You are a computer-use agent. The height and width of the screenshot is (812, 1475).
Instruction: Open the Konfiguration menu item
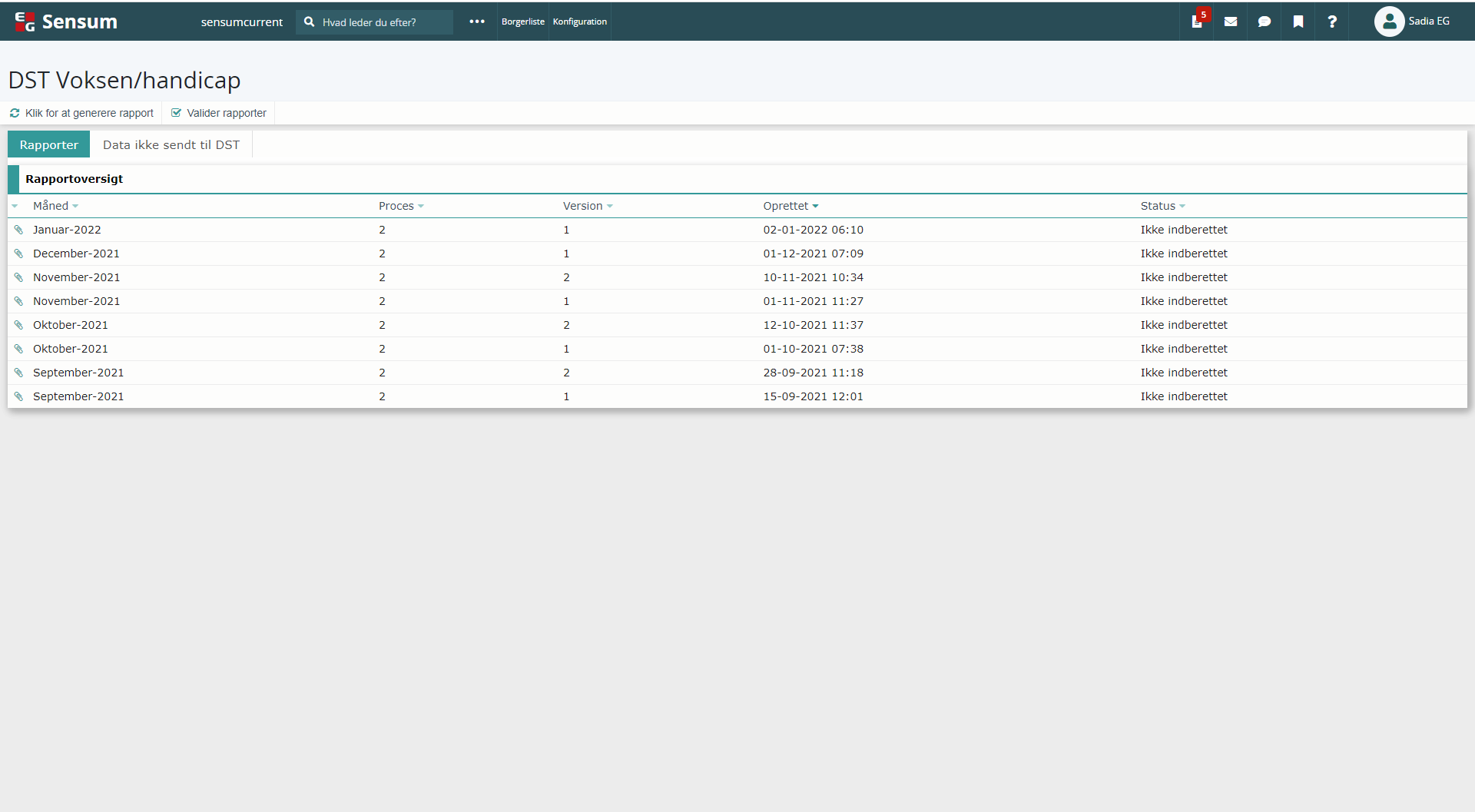(580, 22)
